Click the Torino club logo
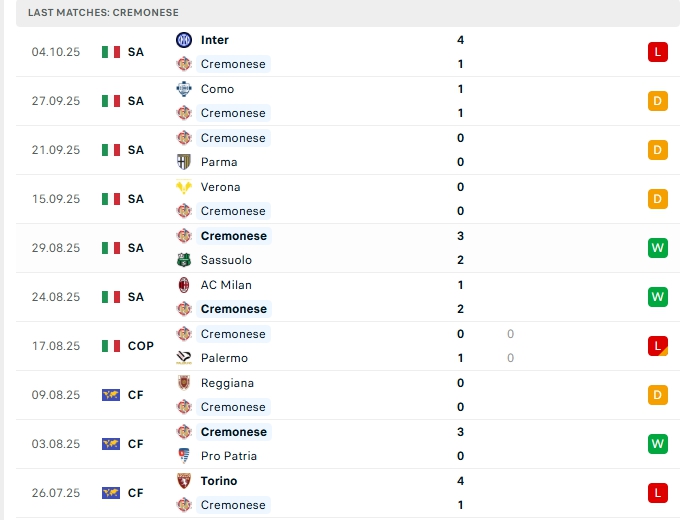692x520 pixels. pyautogui.click(x=184, y=481)
